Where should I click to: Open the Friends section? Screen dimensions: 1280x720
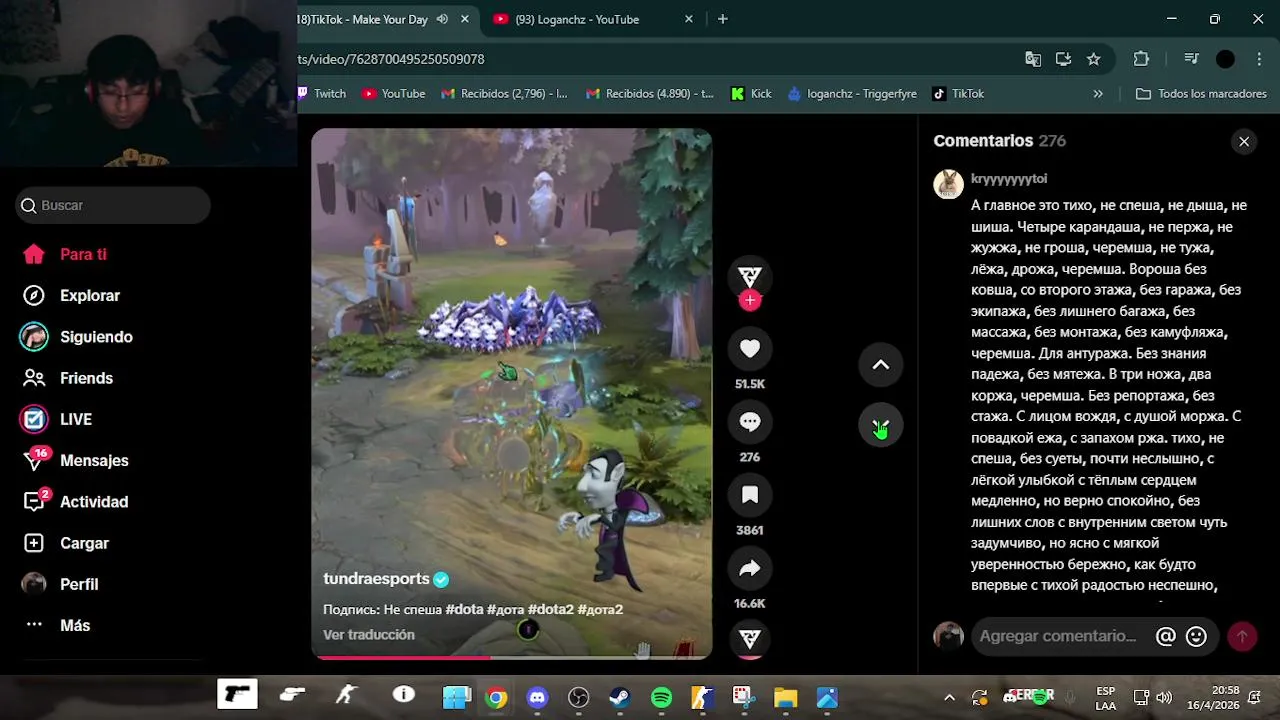(x=67, y=378)
